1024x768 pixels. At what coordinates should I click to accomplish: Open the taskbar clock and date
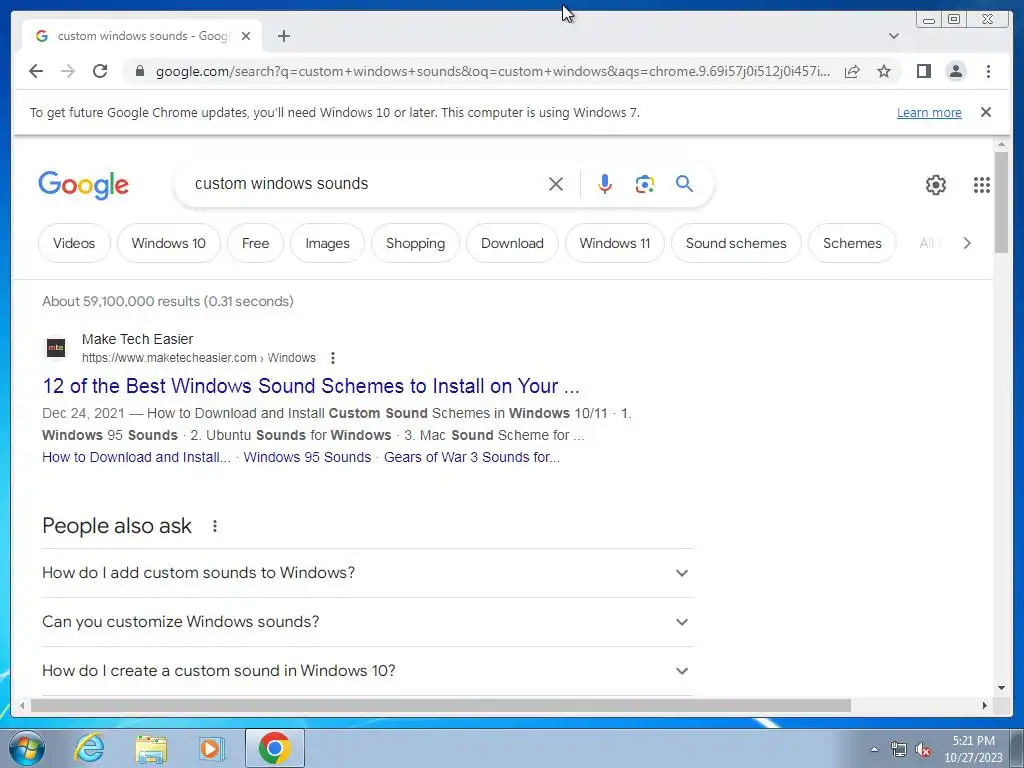[x=973, y=749]
